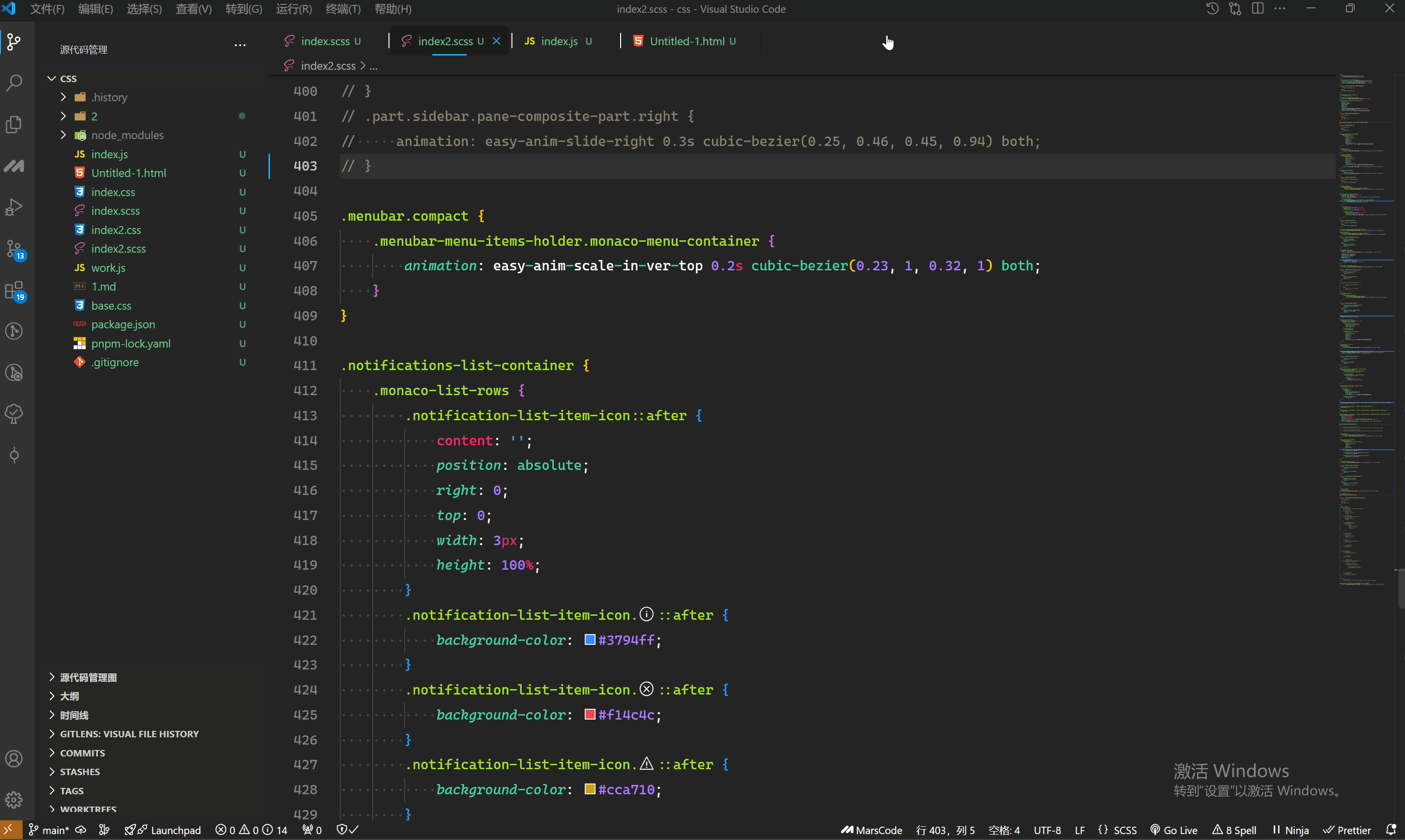Open the Search view in activity bar
This screenshot has width=1405, height=840.
pyautogui.click(x=14, y=83)
